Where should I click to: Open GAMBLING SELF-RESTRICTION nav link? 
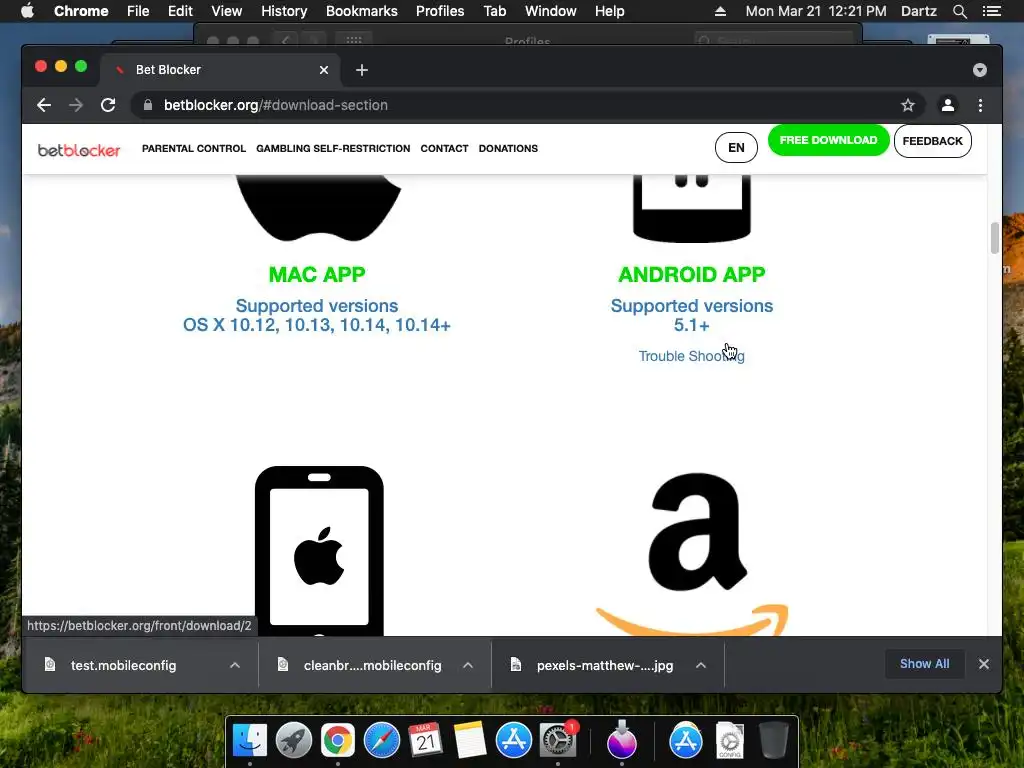pyautogui.click(x=333, y=148)
